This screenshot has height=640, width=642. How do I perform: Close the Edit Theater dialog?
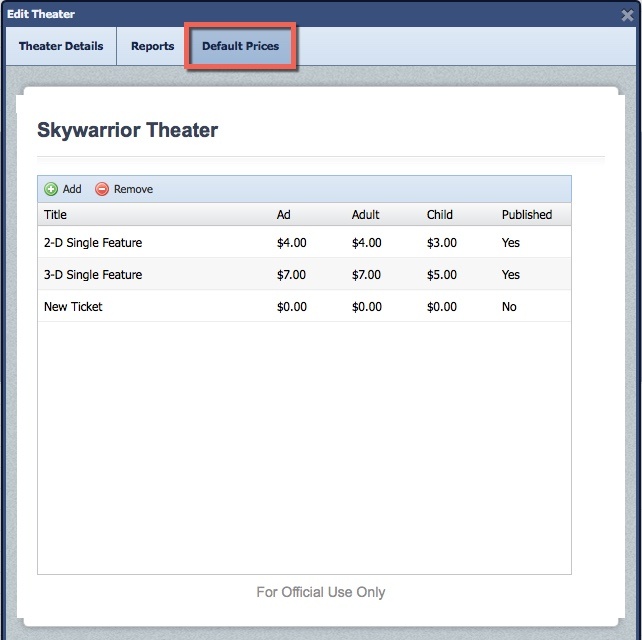click(x=627, y=14)
